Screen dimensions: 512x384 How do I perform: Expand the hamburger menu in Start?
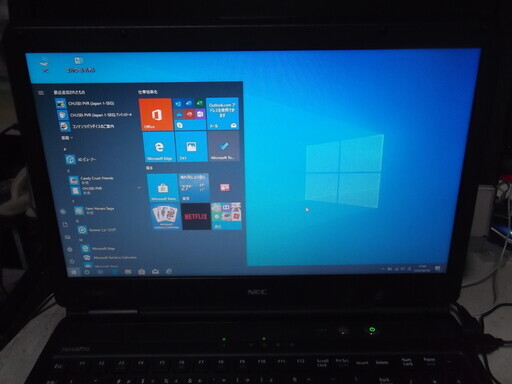(x=41, y=93)
